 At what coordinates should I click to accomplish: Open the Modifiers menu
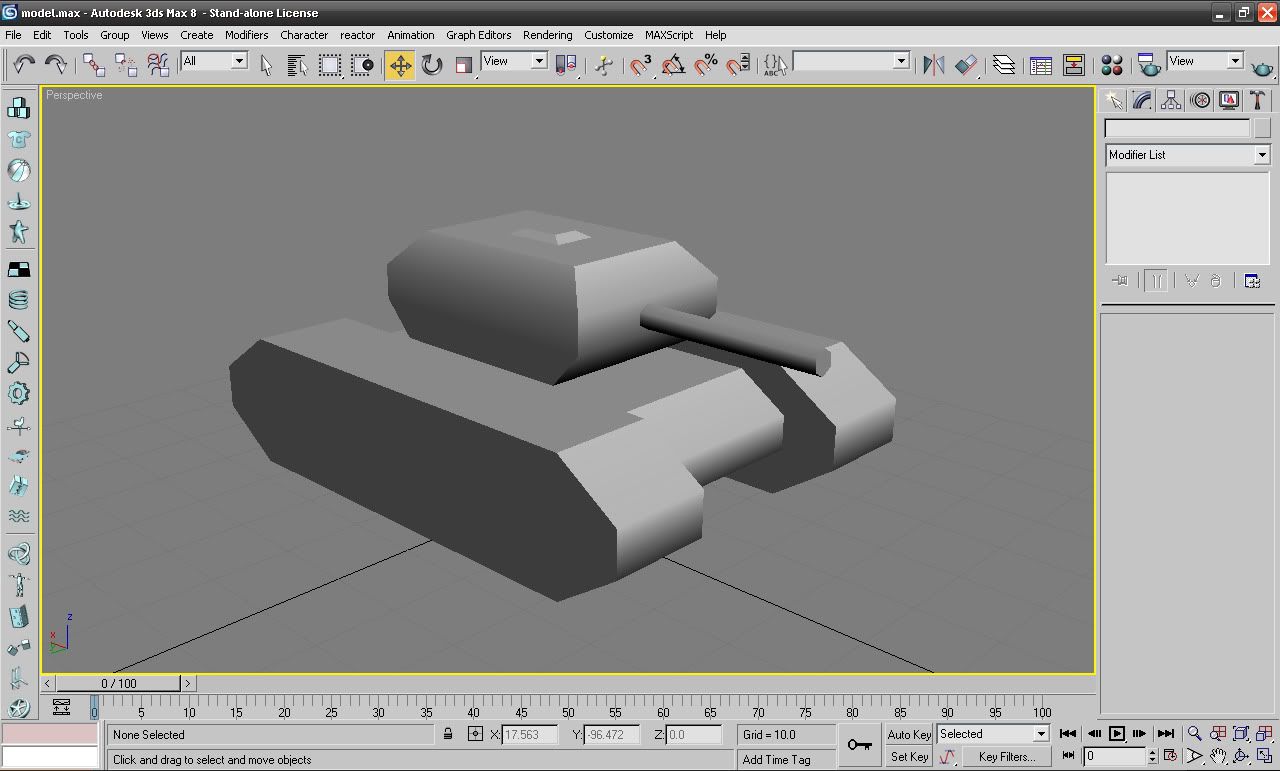pos(246,35)
